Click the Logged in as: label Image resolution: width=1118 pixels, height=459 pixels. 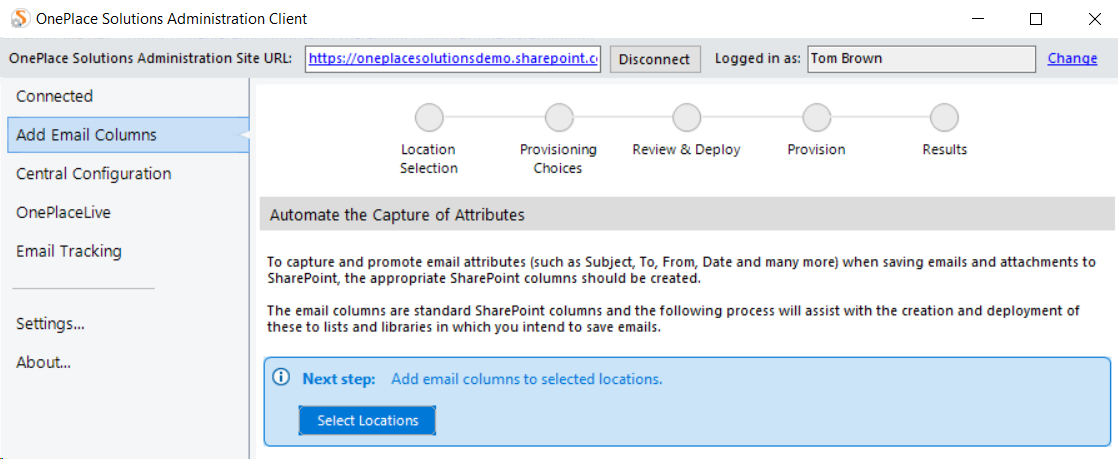point(757,58)
